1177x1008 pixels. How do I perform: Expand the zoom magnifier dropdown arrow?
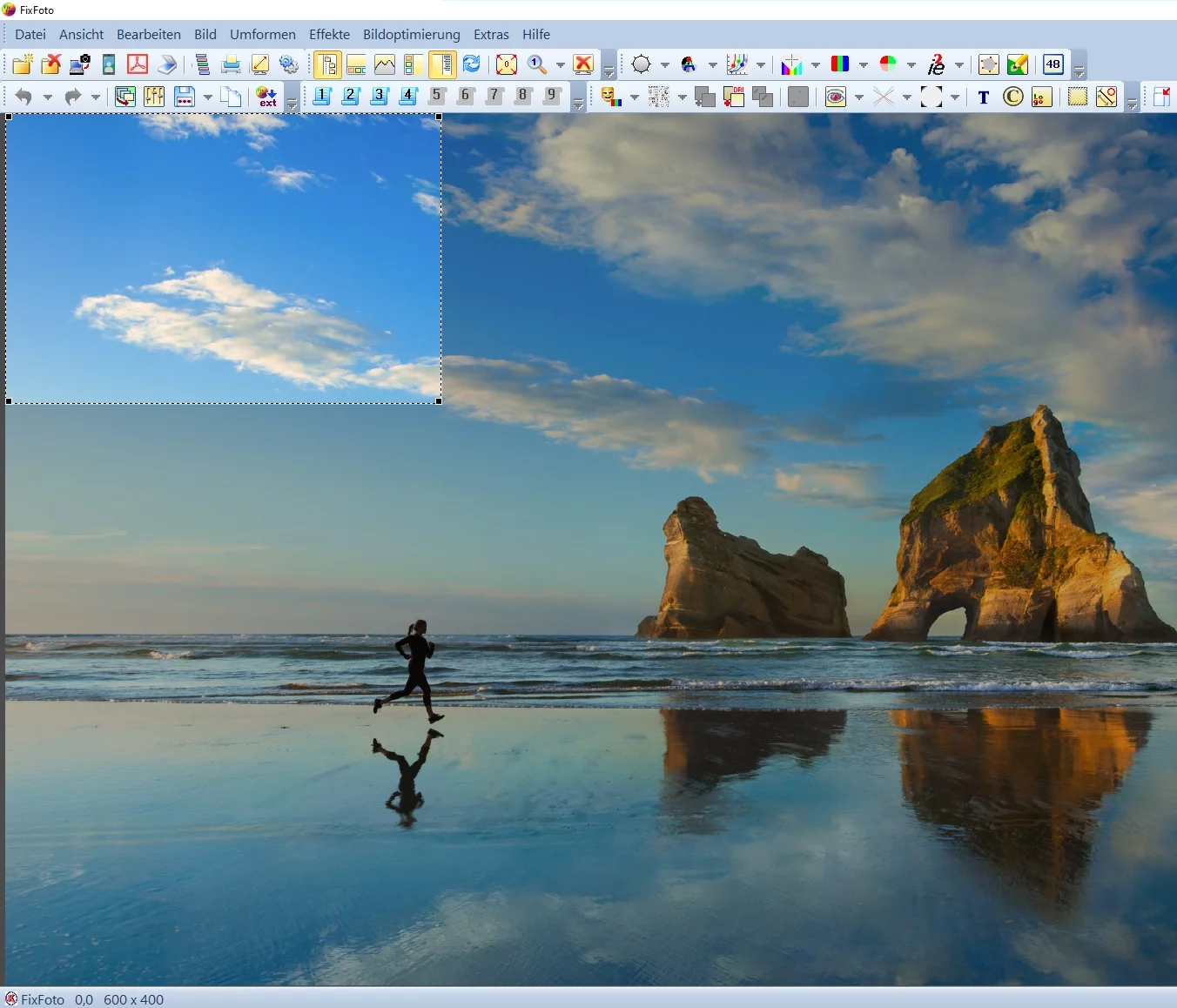coord(560,65)
